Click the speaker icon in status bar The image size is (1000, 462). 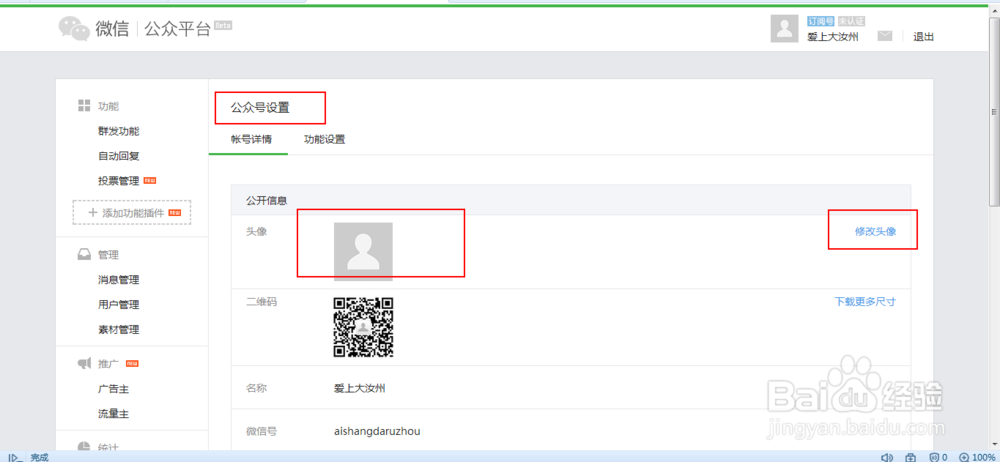click(x=886, y=457)
